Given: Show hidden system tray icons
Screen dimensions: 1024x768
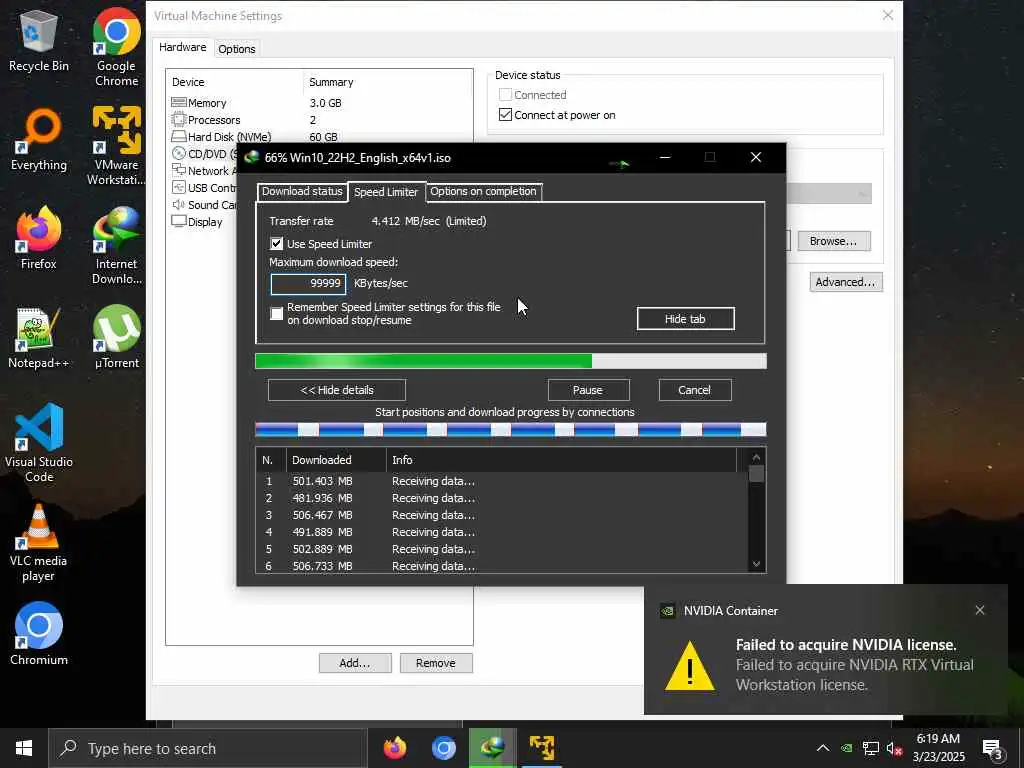Looking at the screenshot, I should click(823, 748).
